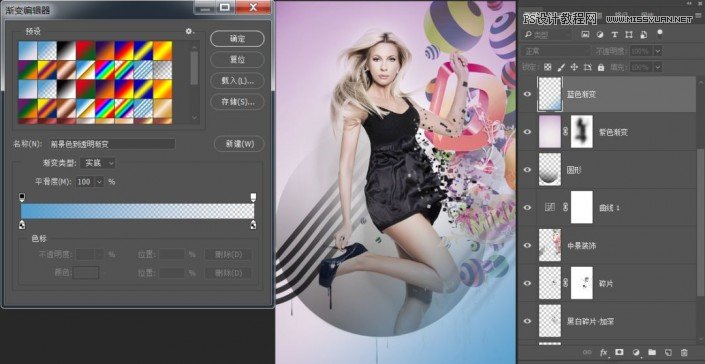Image resolution: width=705 pixels, height=364 pixels.
Task: Select the 蓝色渐变 layer thumbnail
Action: 550,94
